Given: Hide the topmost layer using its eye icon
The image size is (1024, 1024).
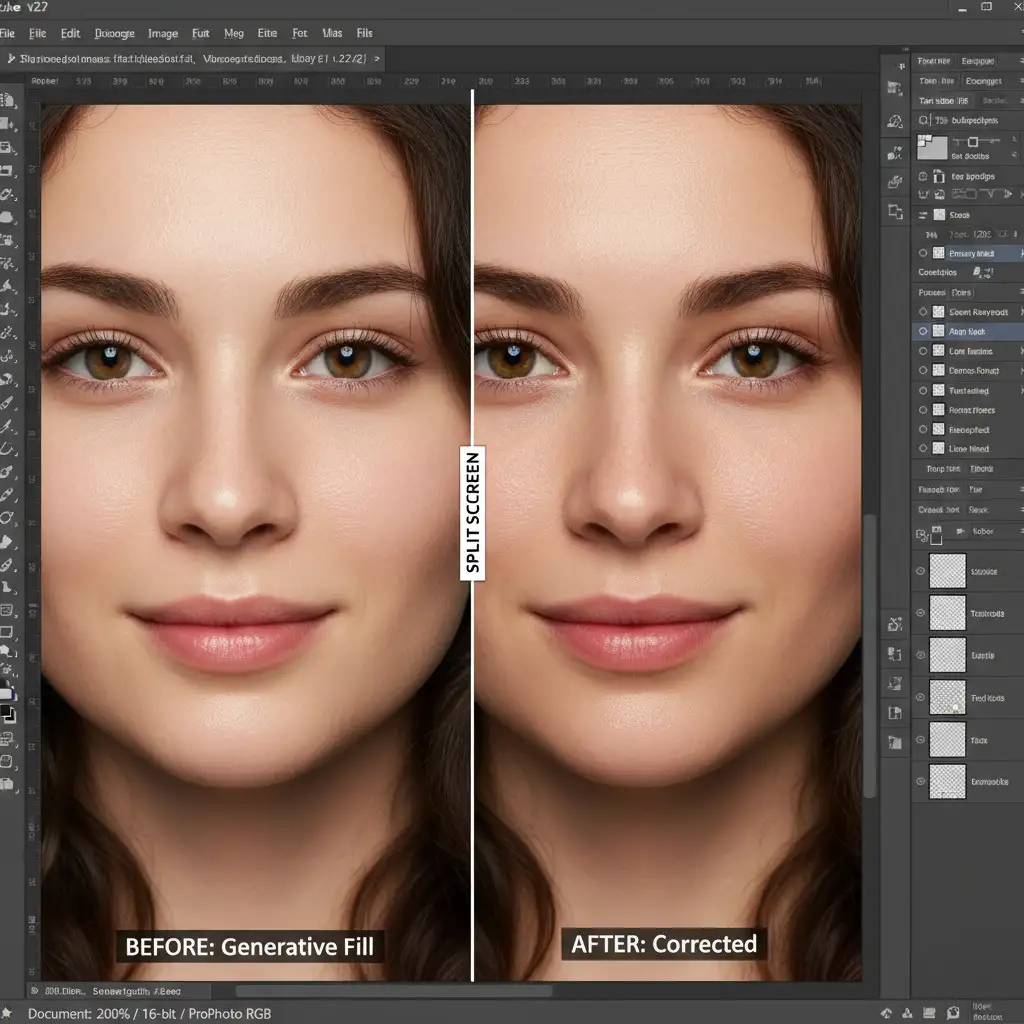Looking at the screenshot, I should tap(920, 572).
